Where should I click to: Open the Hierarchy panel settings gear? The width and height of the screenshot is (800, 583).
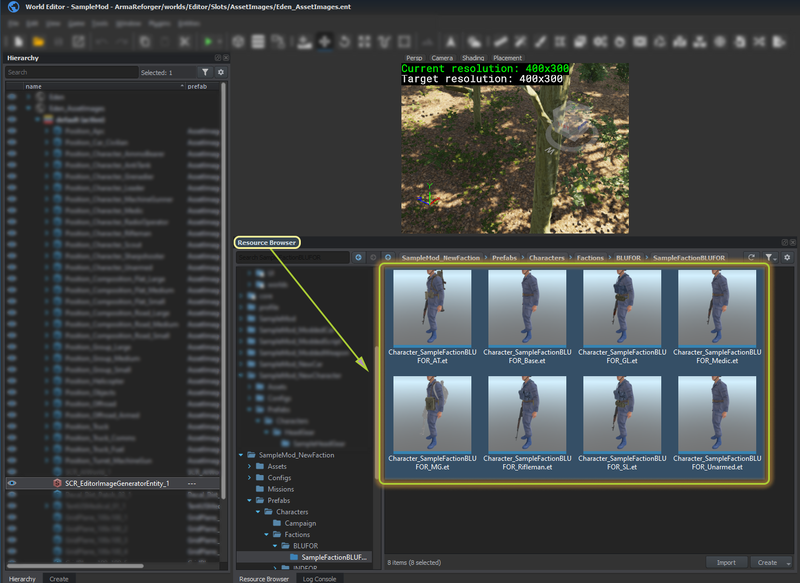click(221, 72)
